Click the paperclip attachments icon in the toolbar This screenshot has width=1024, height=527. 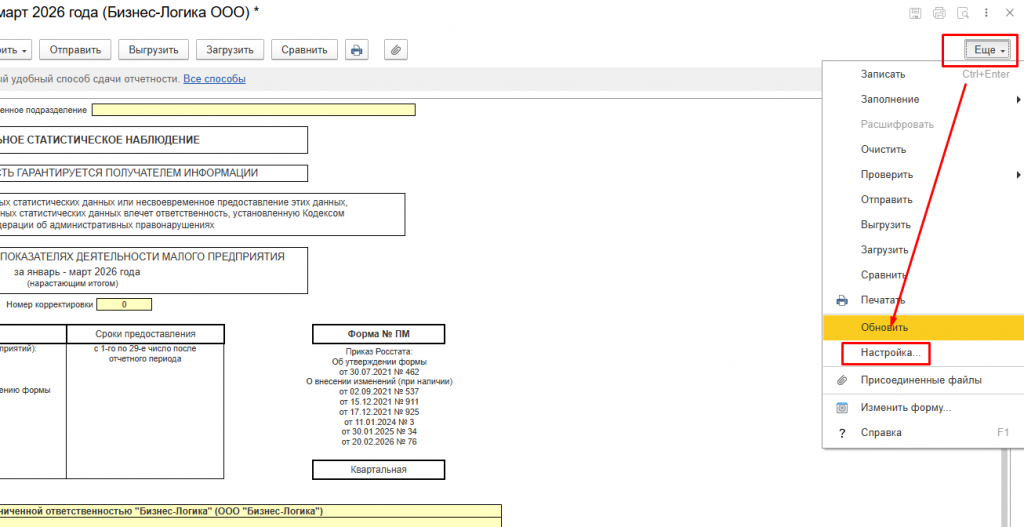[396, 50]
